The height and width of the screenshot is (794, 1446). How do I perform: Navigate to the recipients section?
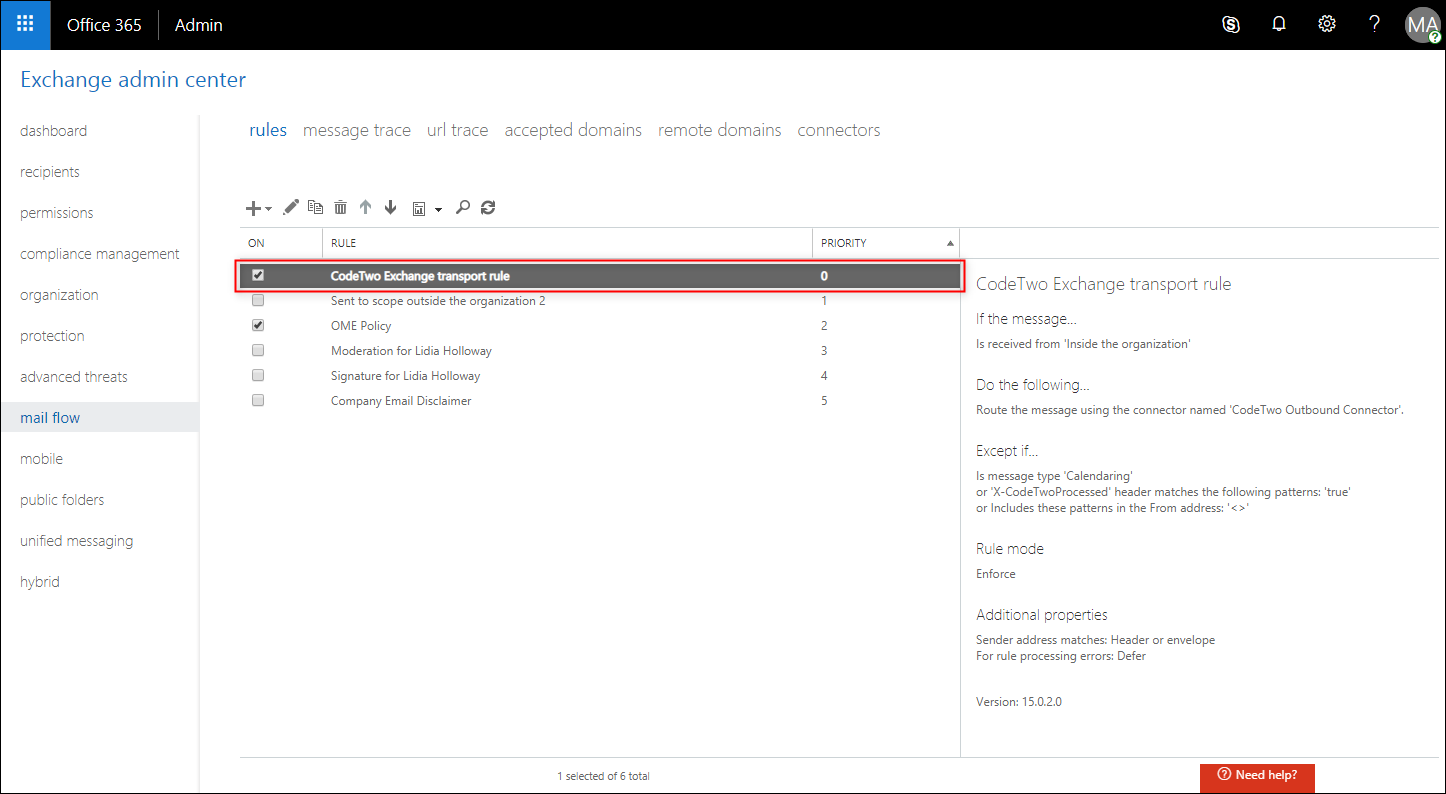pos(49,171)
